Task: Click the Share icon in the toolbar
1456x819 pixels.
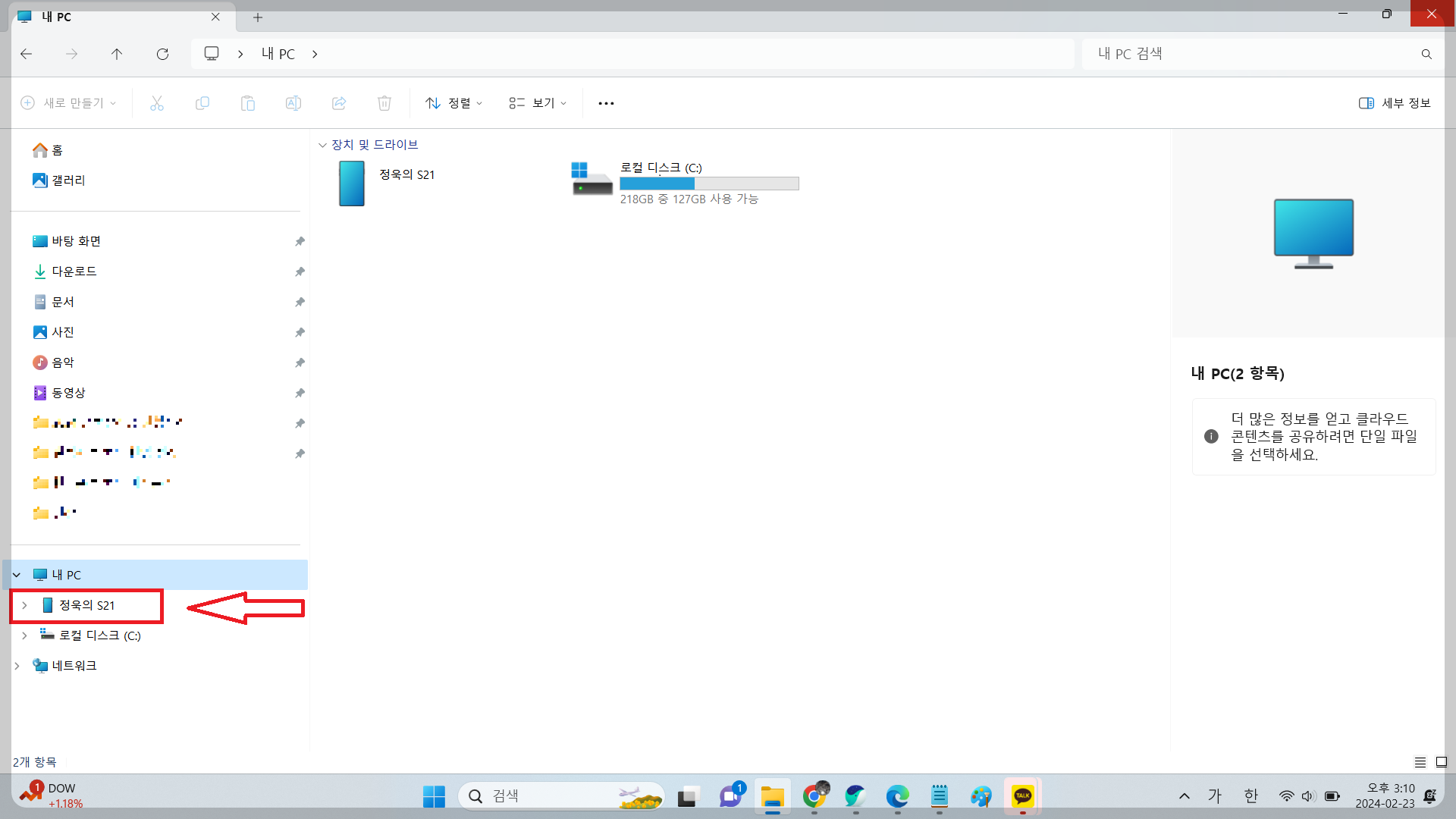Action: click(x=339, y=103)
